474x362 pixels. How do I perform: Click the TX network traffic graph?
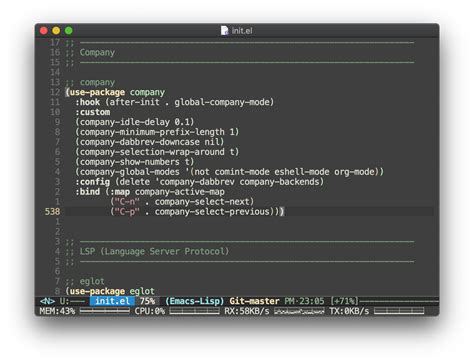coord(399,311)
